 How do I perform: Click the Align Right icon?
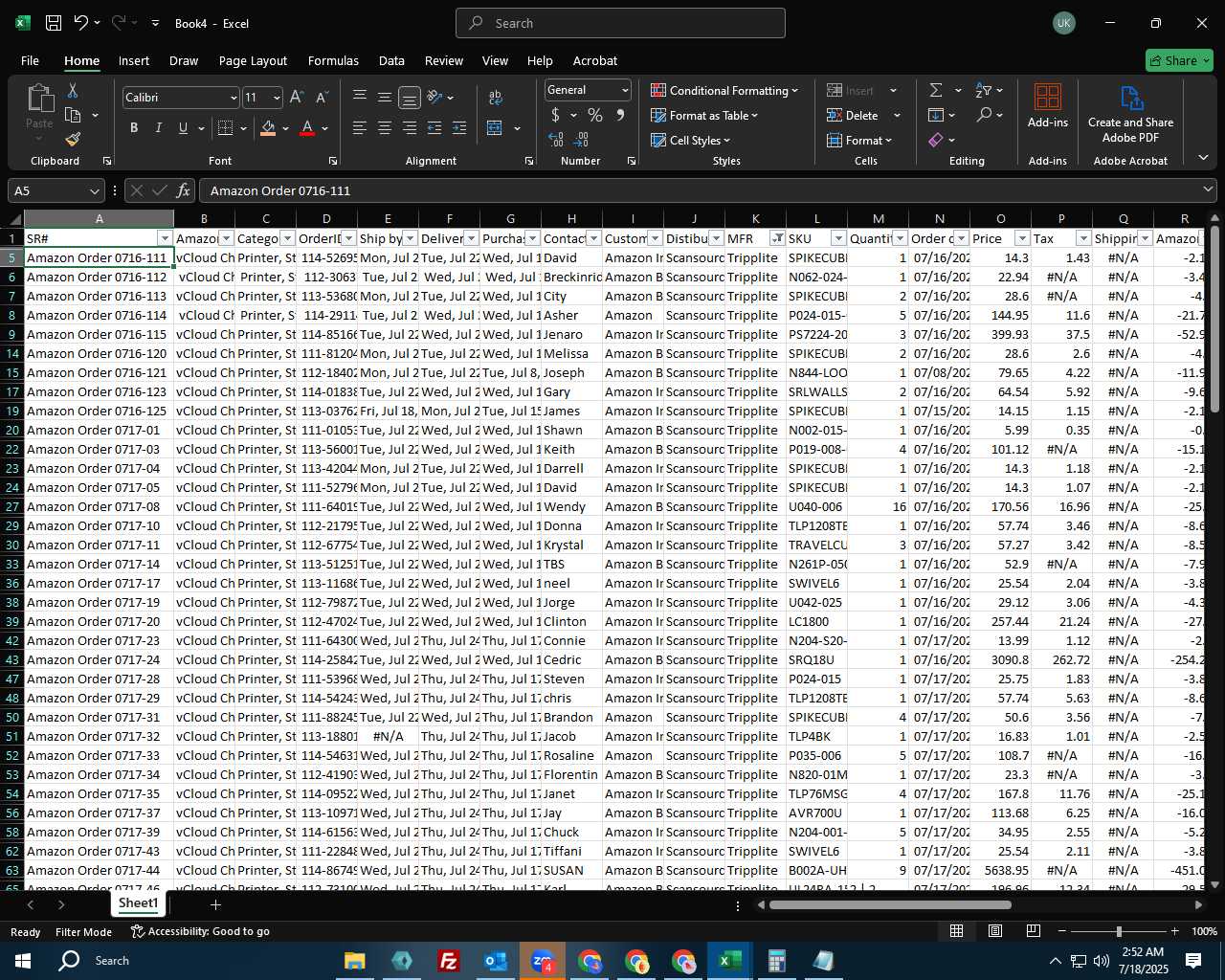pos(410,128)
